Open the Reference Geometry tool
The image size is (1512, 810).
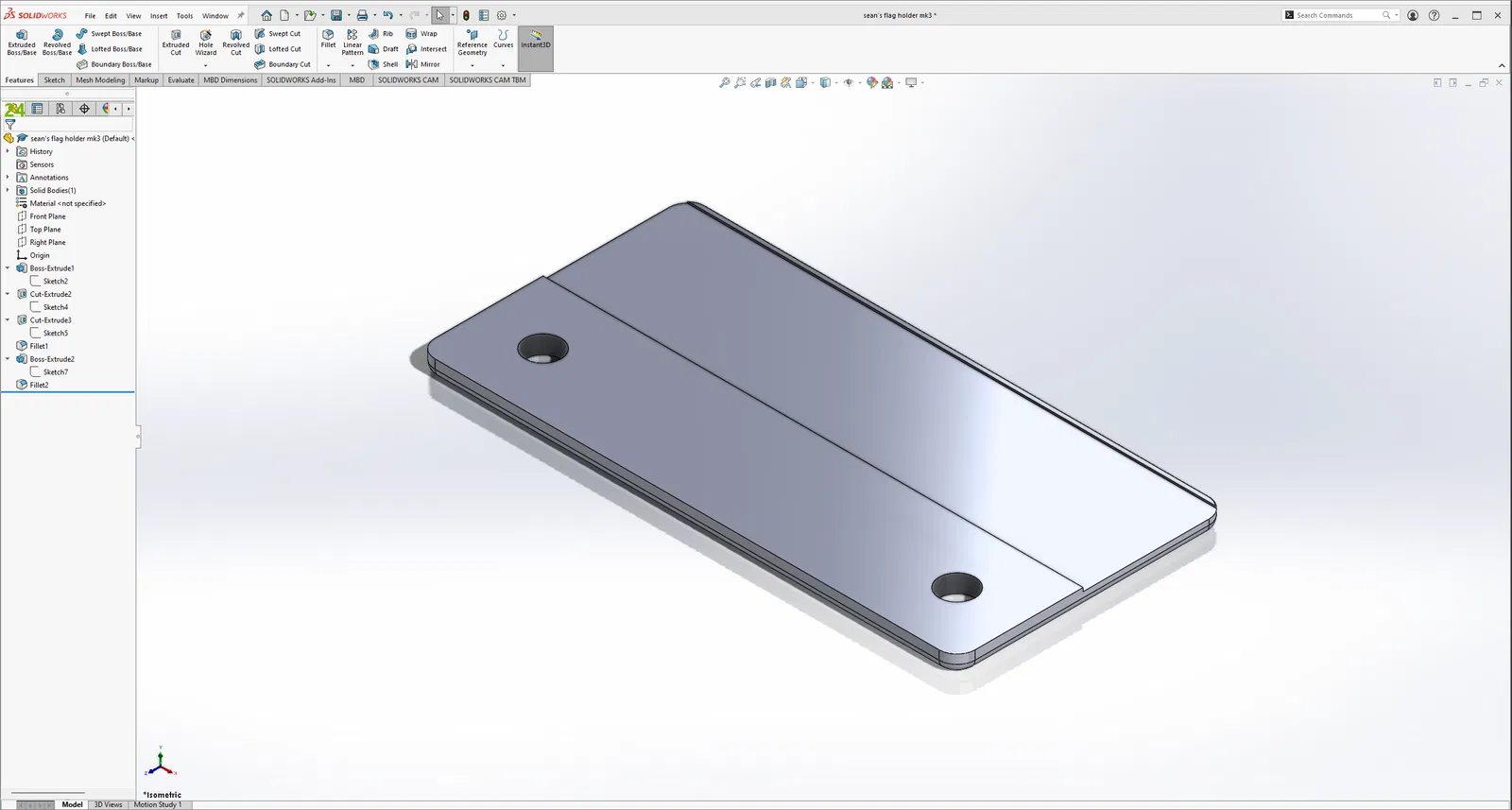pyautogui.click(x=472, y=42)
